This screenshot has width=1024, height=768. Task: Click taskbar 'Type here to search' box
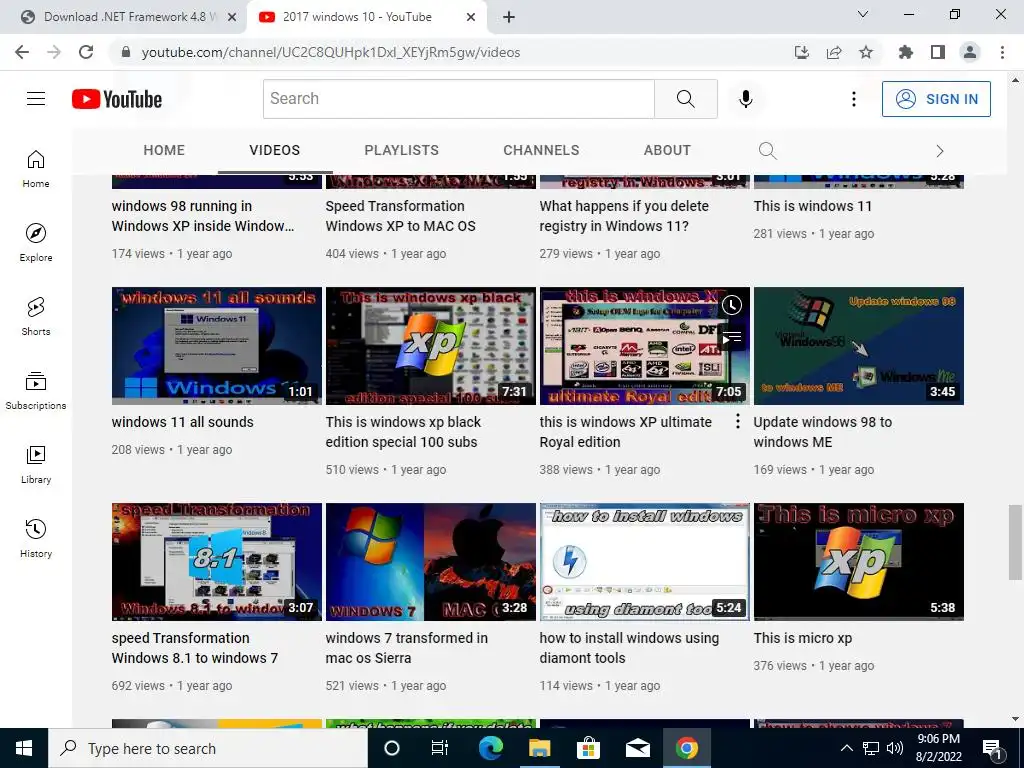pos(208,748)
